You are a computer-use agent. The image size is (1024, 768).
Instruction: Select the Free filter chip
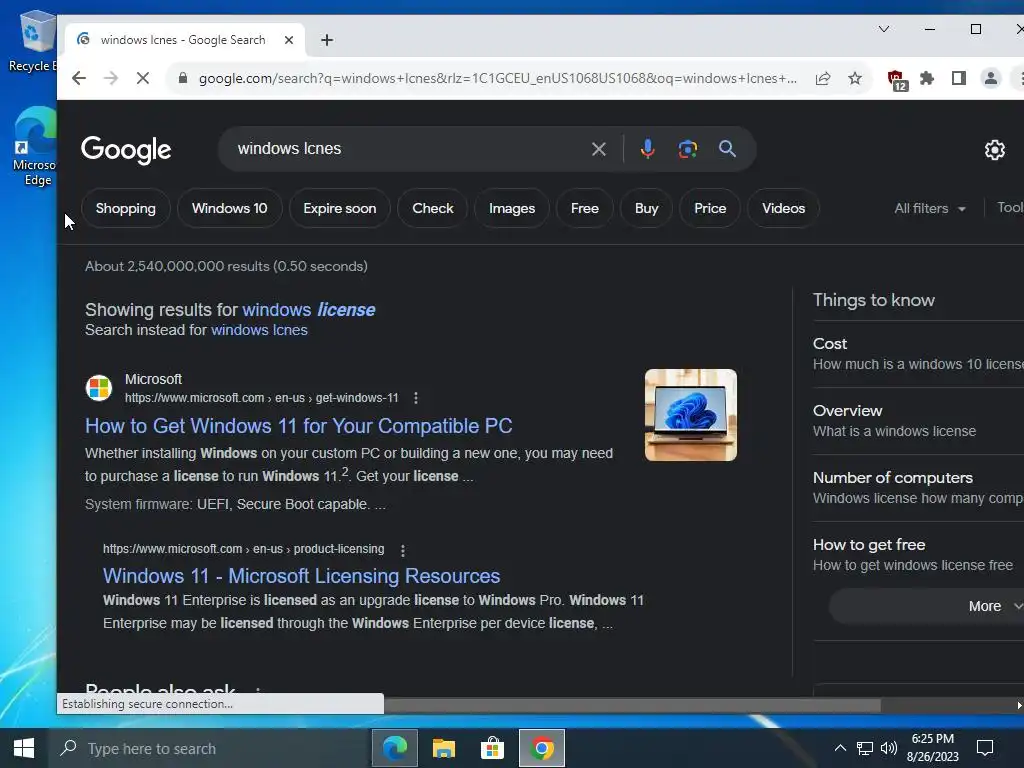click(584, 208)
